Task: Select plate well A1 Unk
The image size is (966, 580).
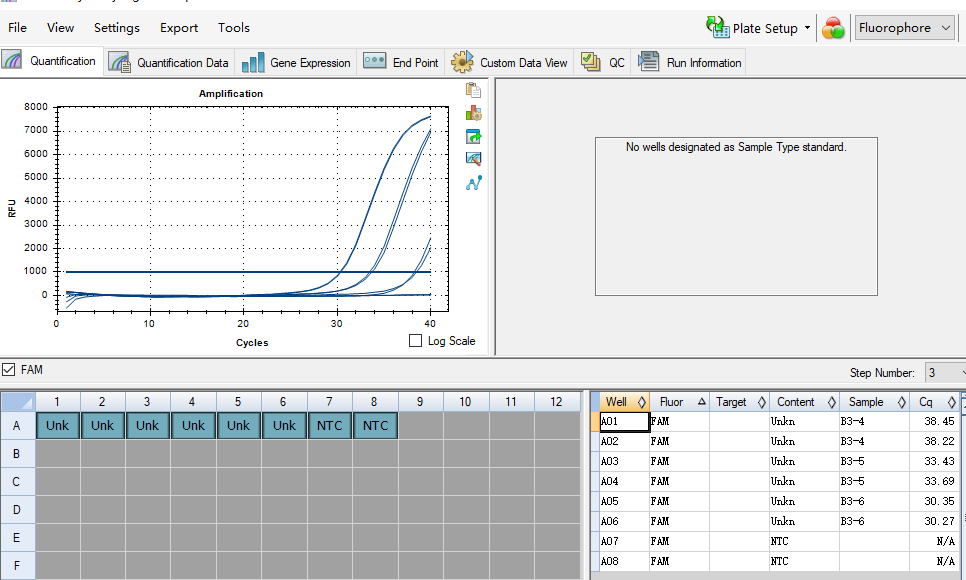Action: (x=57, y=425)
